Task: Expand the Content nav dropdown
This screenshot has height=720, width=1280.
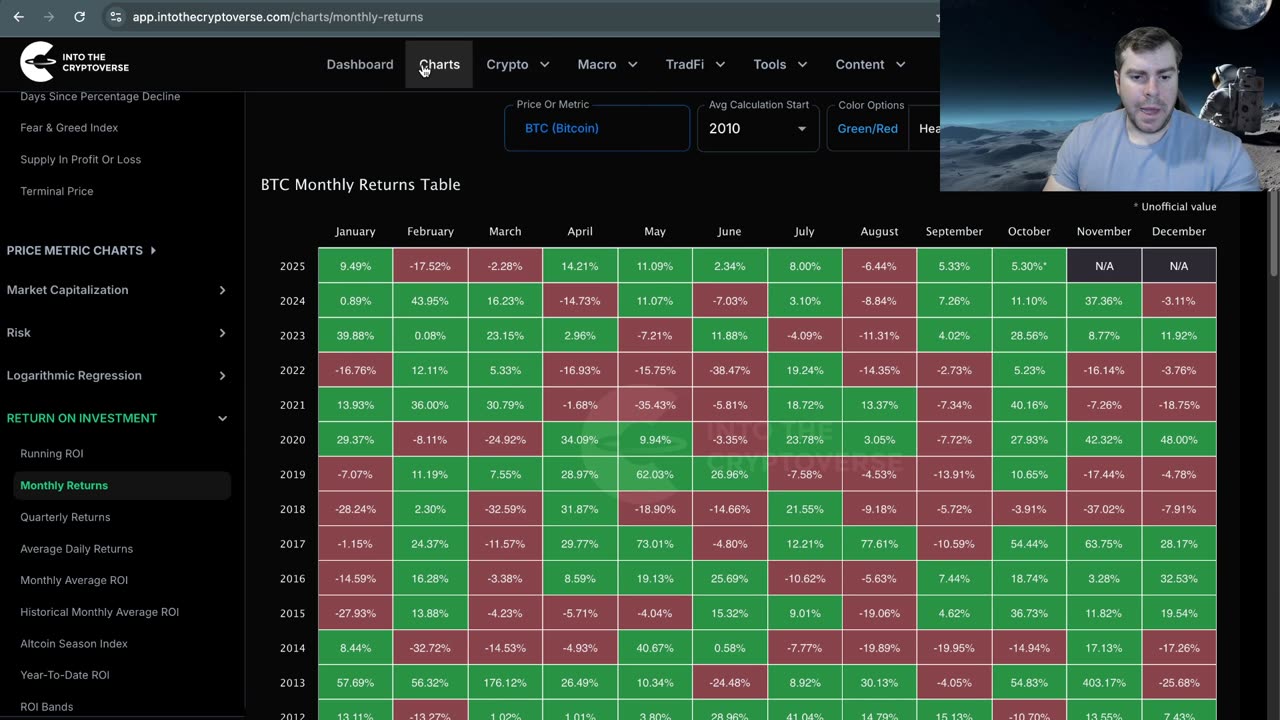Action: click(870, 64)
